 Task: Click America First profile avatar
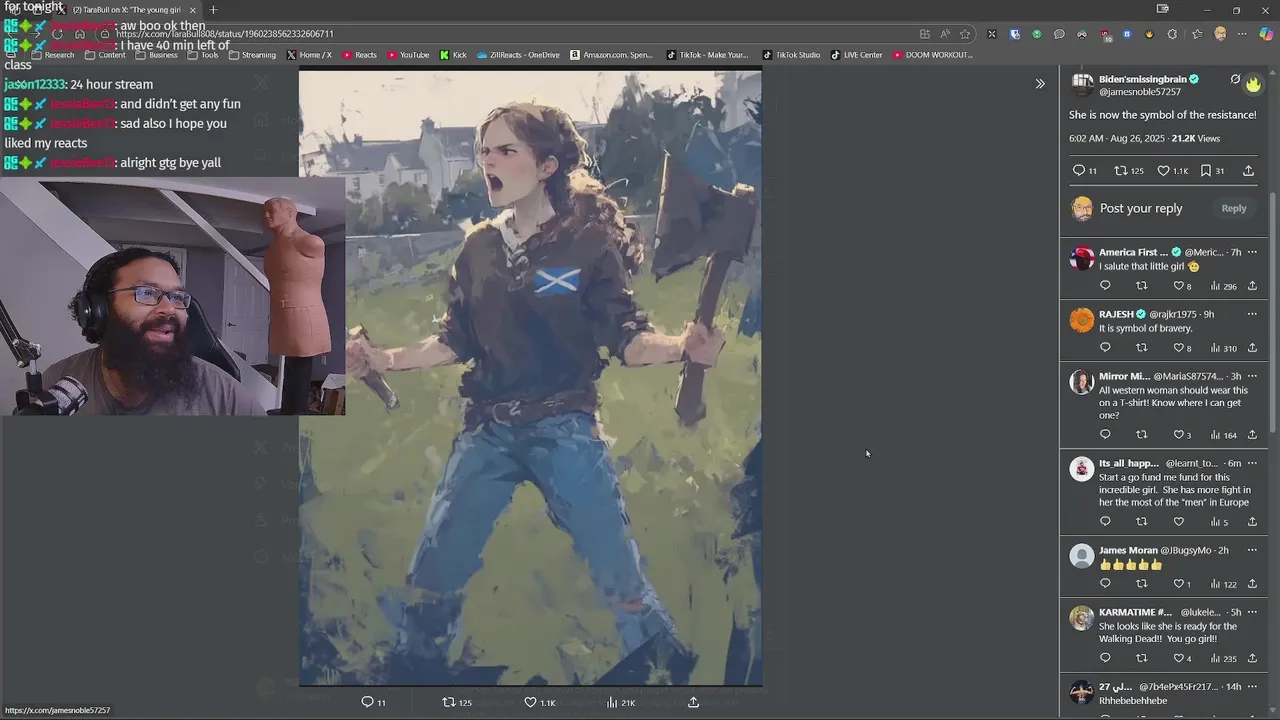click(1081, 259)
